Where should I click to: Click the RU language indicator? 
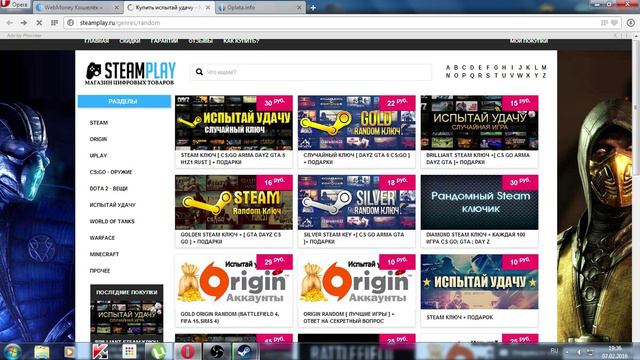pos(554,351)
